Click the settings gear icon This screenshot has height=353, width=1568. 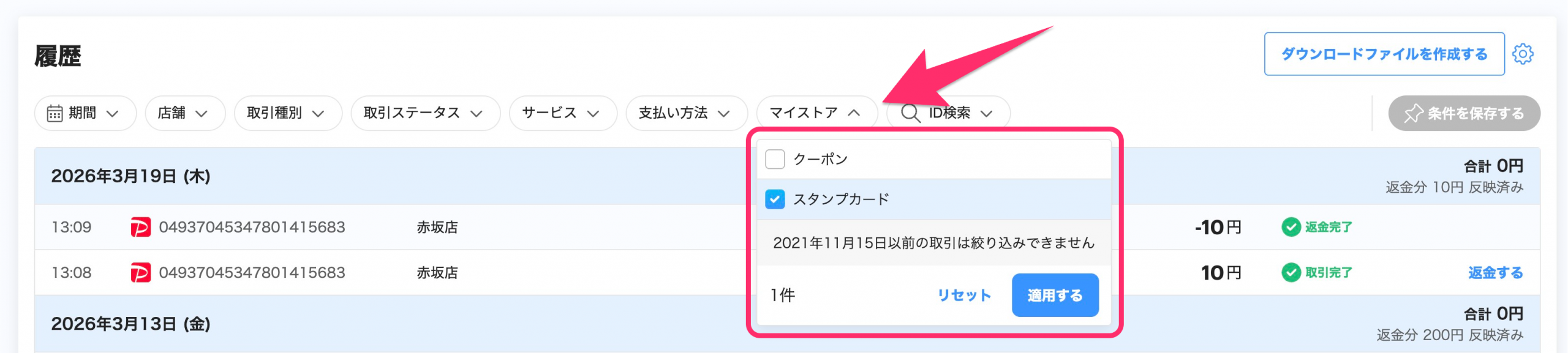1523,54
